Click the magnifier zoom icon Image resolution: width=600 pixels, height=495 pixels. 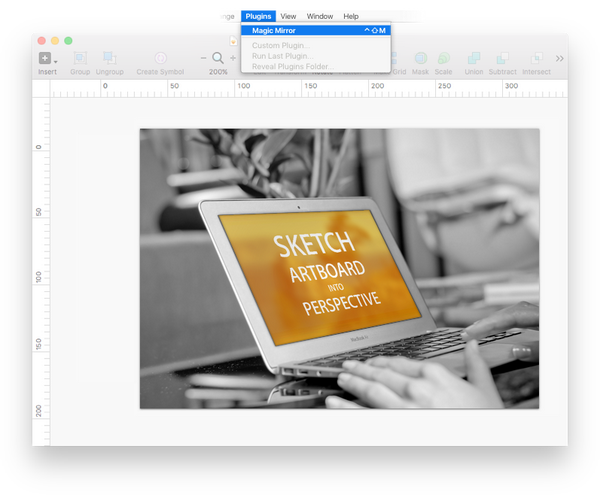point(218,58)
